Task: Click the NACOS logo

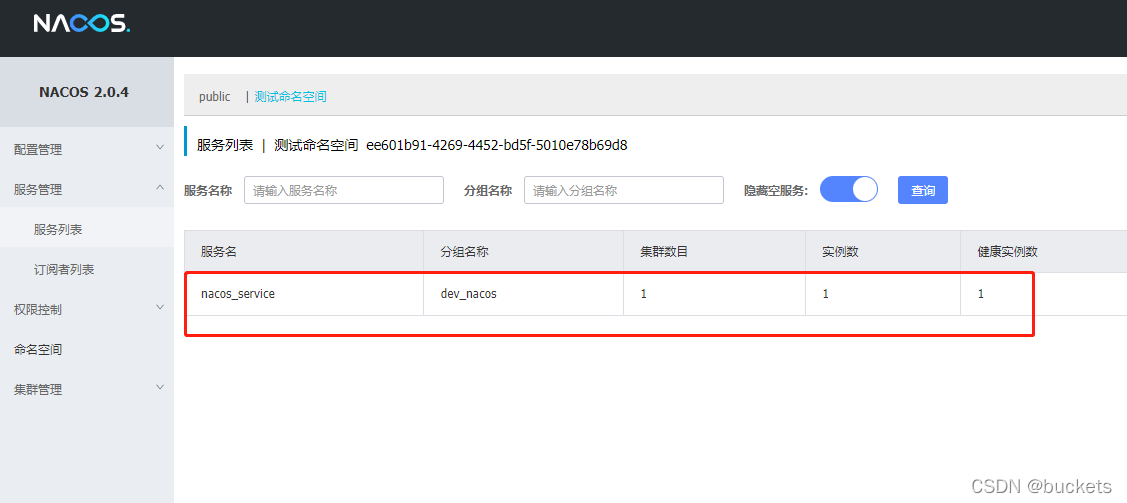Action: (81, 24)
